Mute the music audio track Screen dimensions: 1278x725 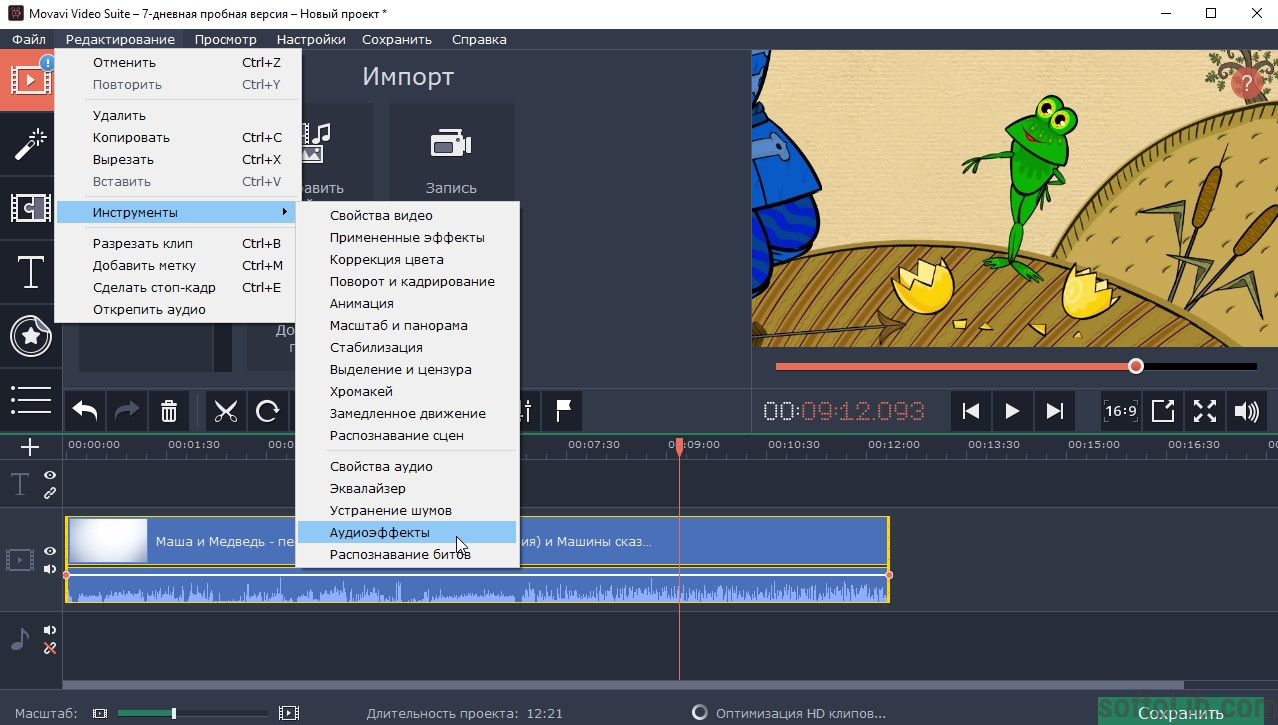point(50,630)
